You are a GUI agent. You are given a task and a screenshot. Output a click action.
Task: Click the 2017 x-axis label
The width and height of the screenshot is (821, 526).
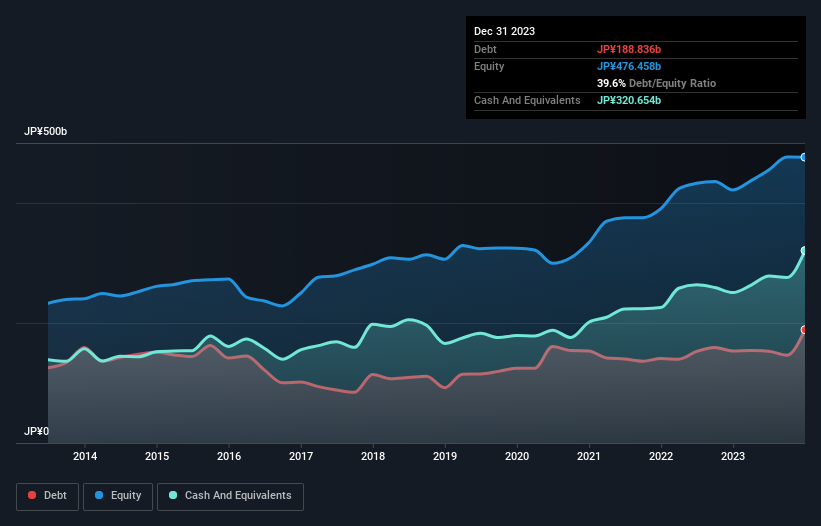click(301, 456)
